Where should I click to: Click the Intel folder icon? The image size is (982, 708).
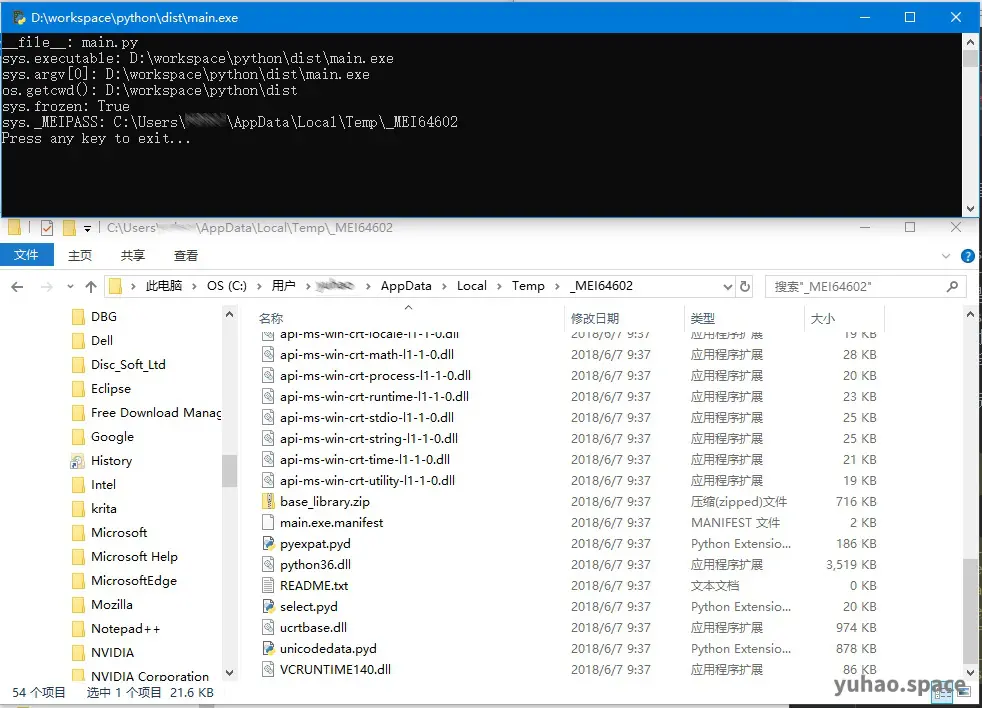(x=78, y=485)
